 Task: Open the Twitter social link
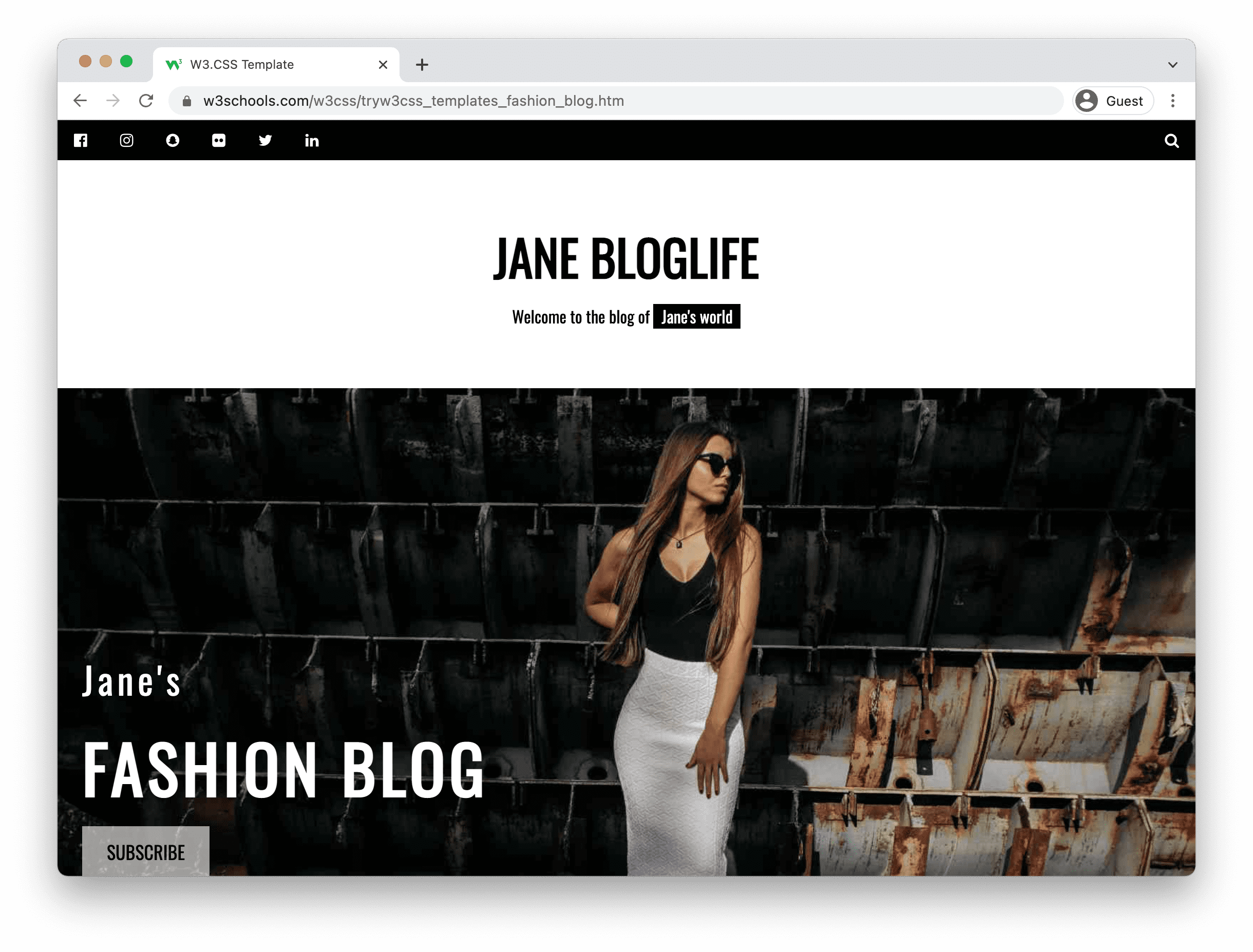[x=265, y=141]
